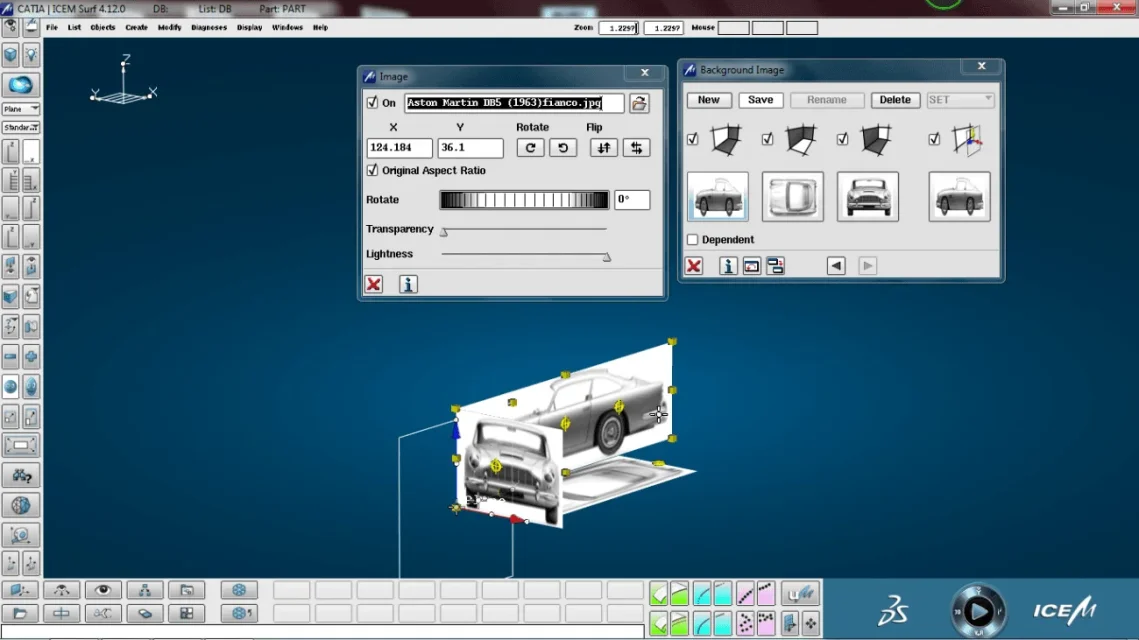The image size is (1139, 640).
Task: Click the New button in Background Image
Action: (708, 100)
